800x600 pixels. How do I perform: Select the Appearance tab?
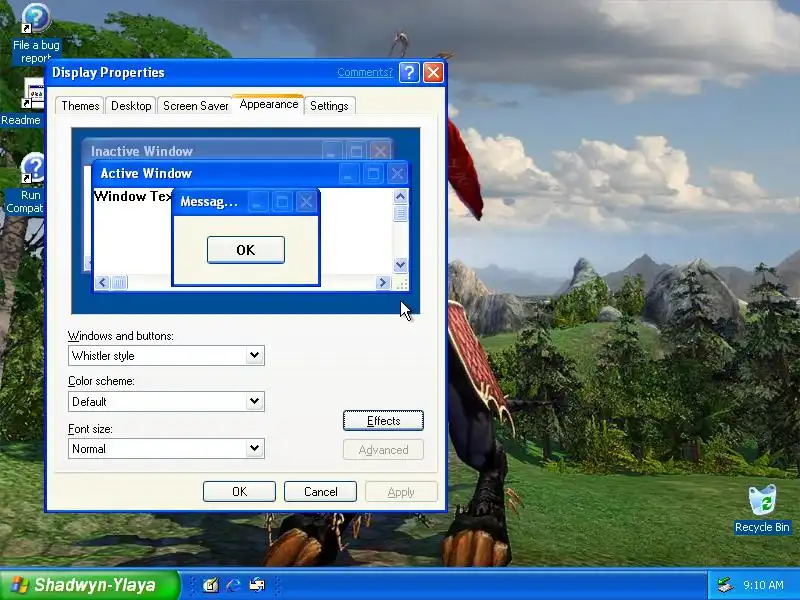269,104
